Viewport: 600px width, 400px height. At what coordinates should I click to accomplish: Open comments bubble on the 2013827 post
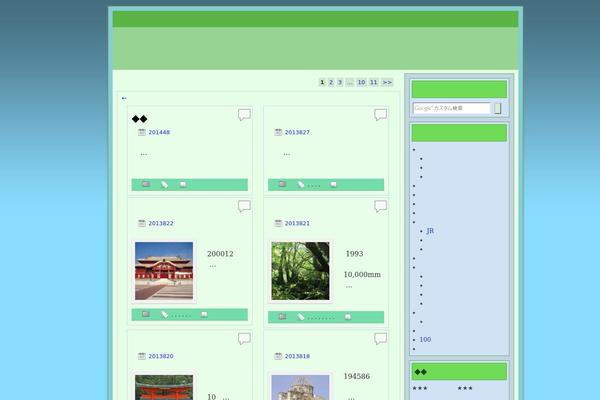coord(380,114)
